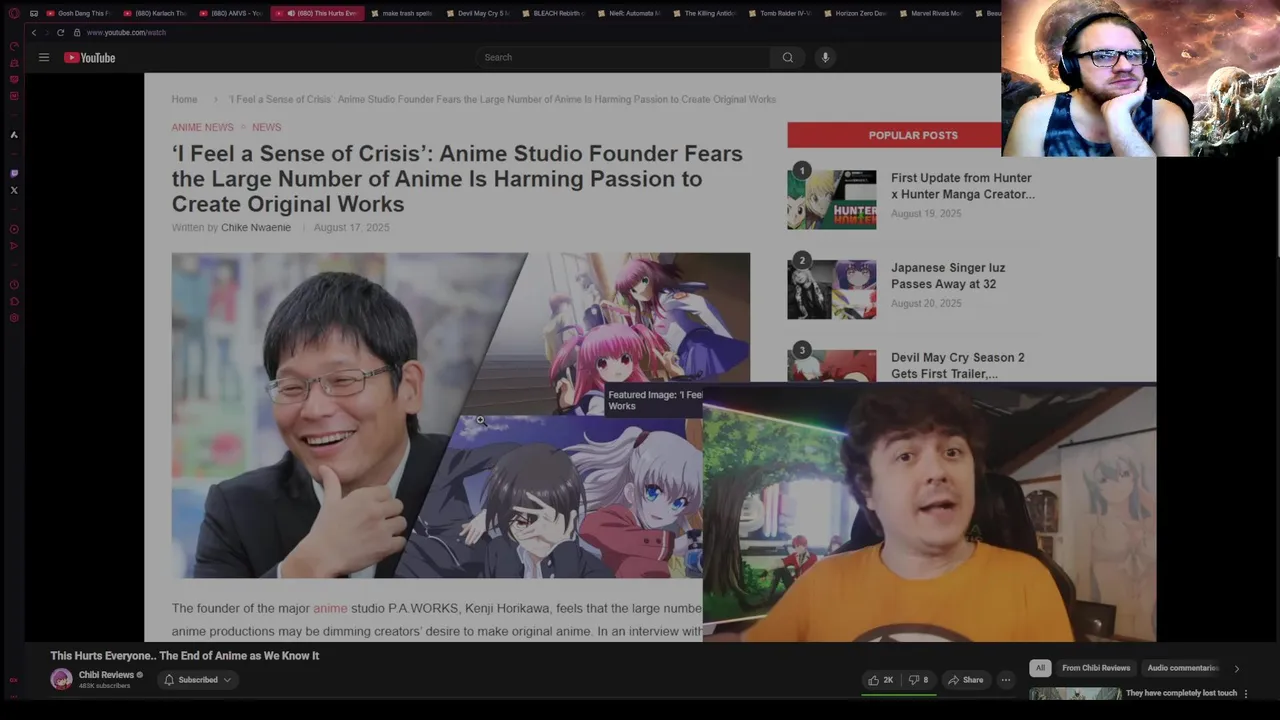Click the Chibi Reviews channel avatar
Image resolution: width=1280 pixels, height=720 pixels.
click(61, 680)
